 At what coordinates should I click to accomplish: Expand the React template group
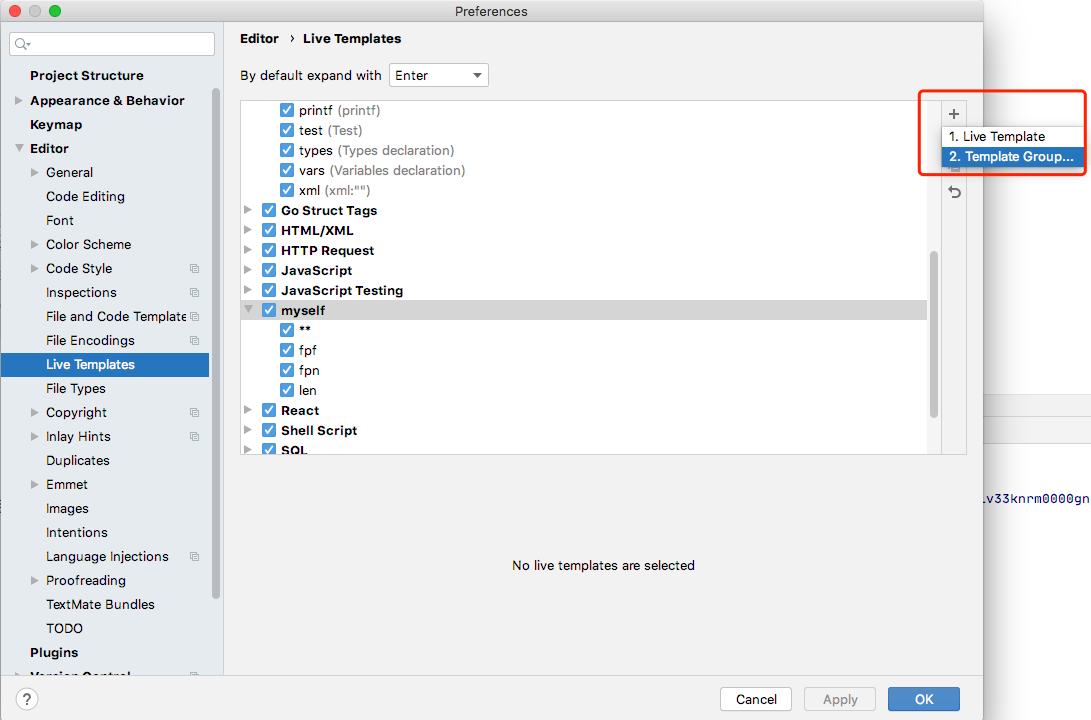pyautogui.click(x=248, y=410)
